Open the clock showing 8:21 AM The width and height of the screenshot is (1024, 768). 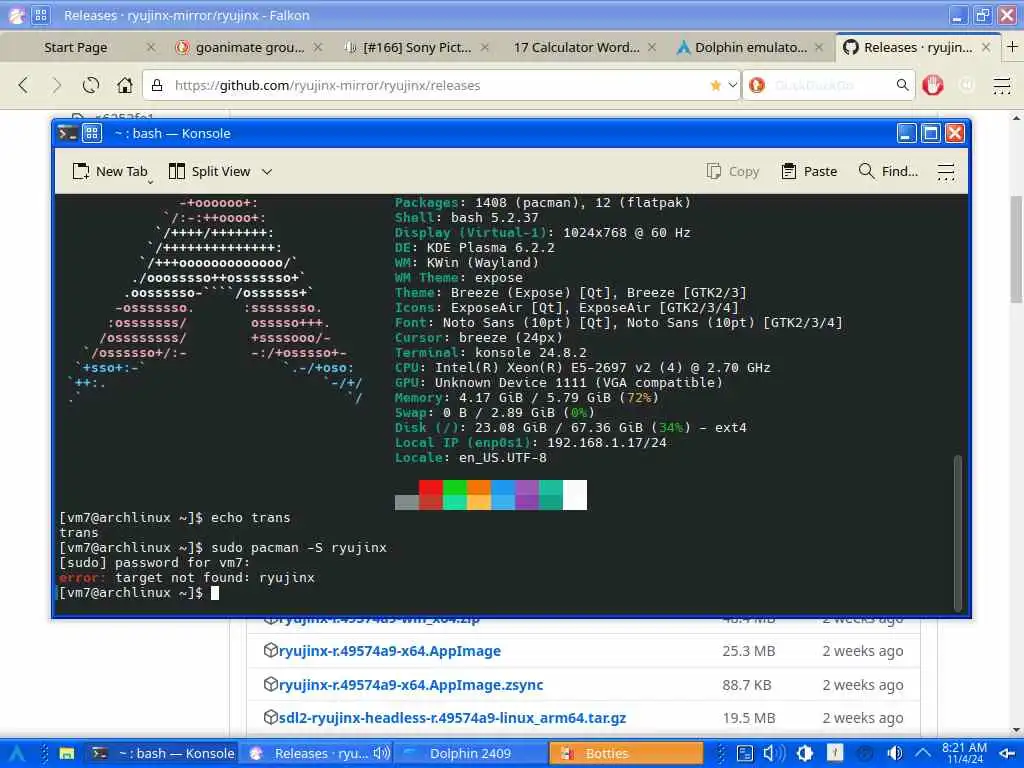965,753
